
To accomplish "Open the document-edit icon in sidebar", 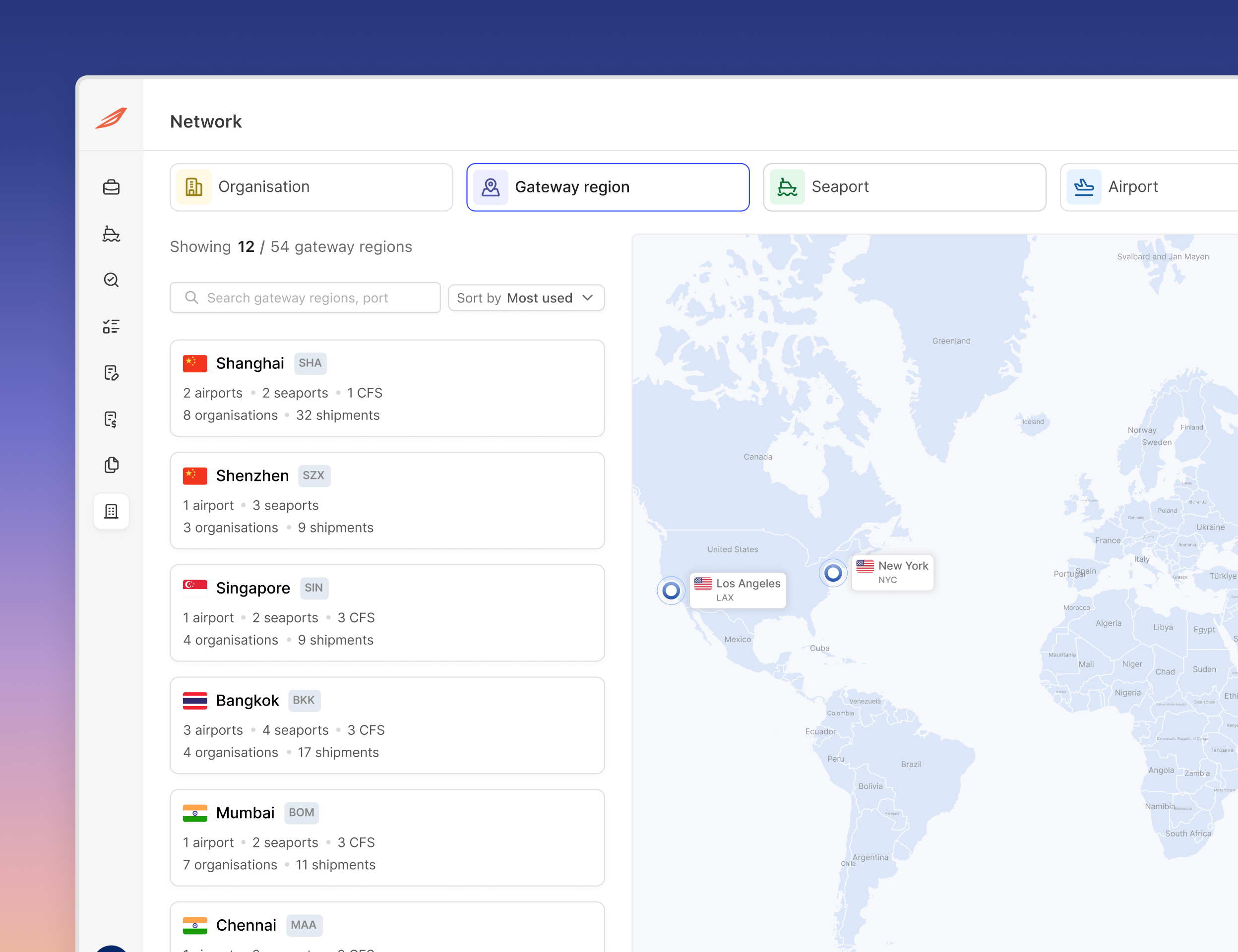I will (x=111, y=373).
